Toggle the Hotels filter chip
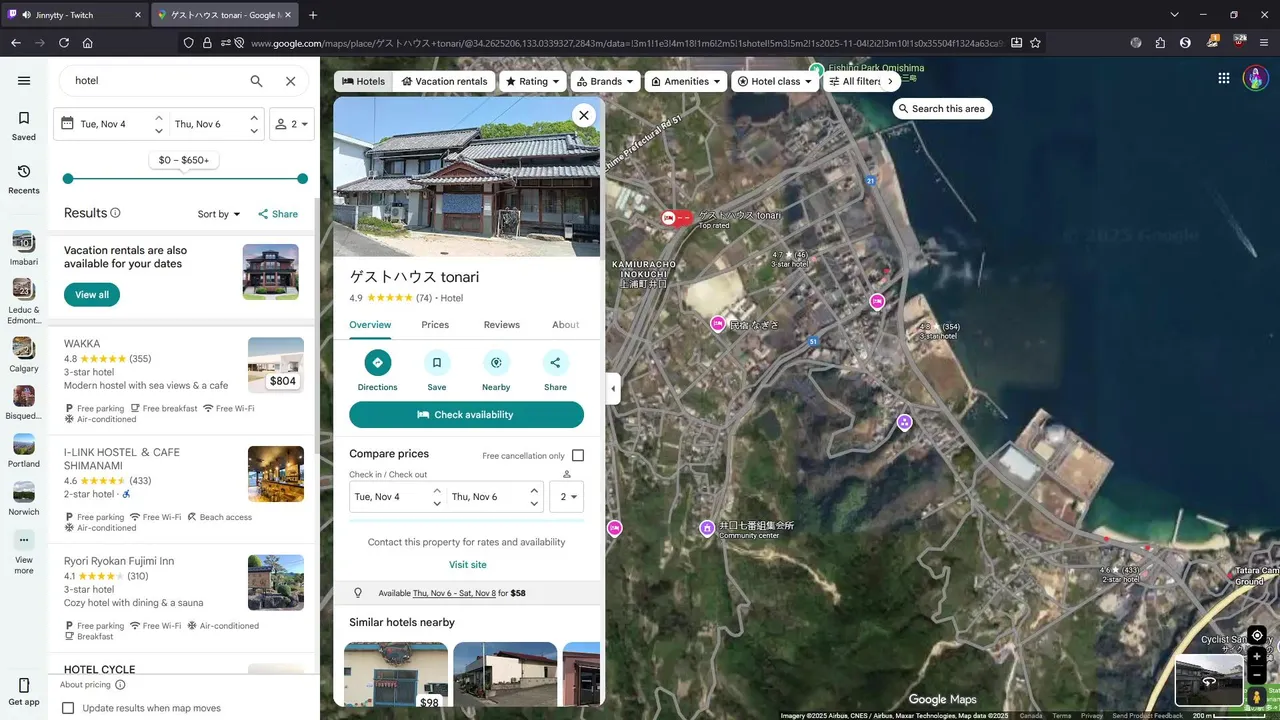This screenshot has height=720, width=1280. click(x=363, y=81)
